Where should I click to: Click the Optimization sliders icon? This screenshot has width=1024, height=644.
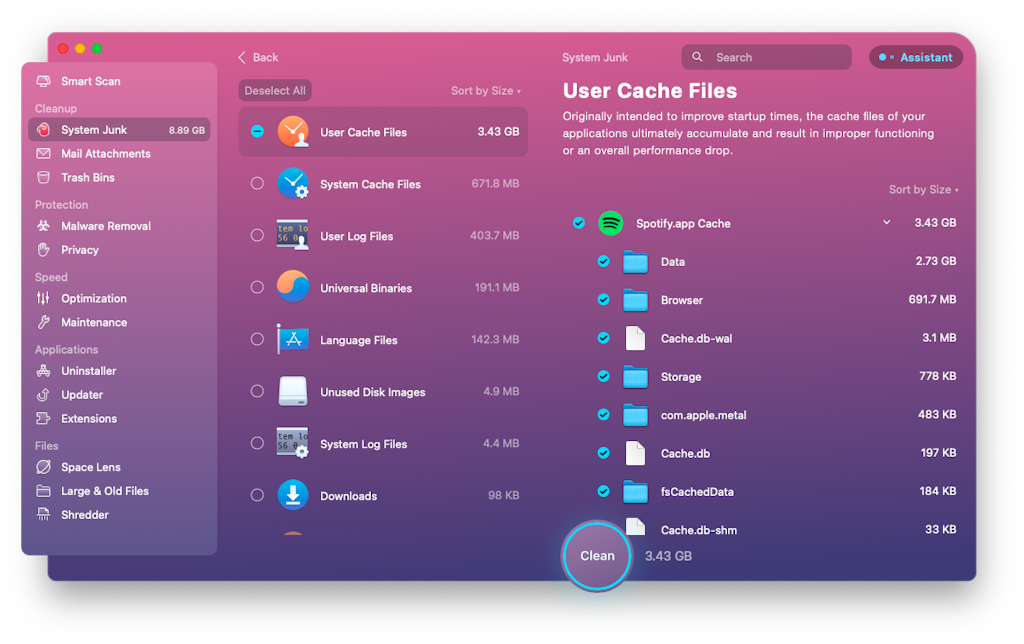click(43, 298)
